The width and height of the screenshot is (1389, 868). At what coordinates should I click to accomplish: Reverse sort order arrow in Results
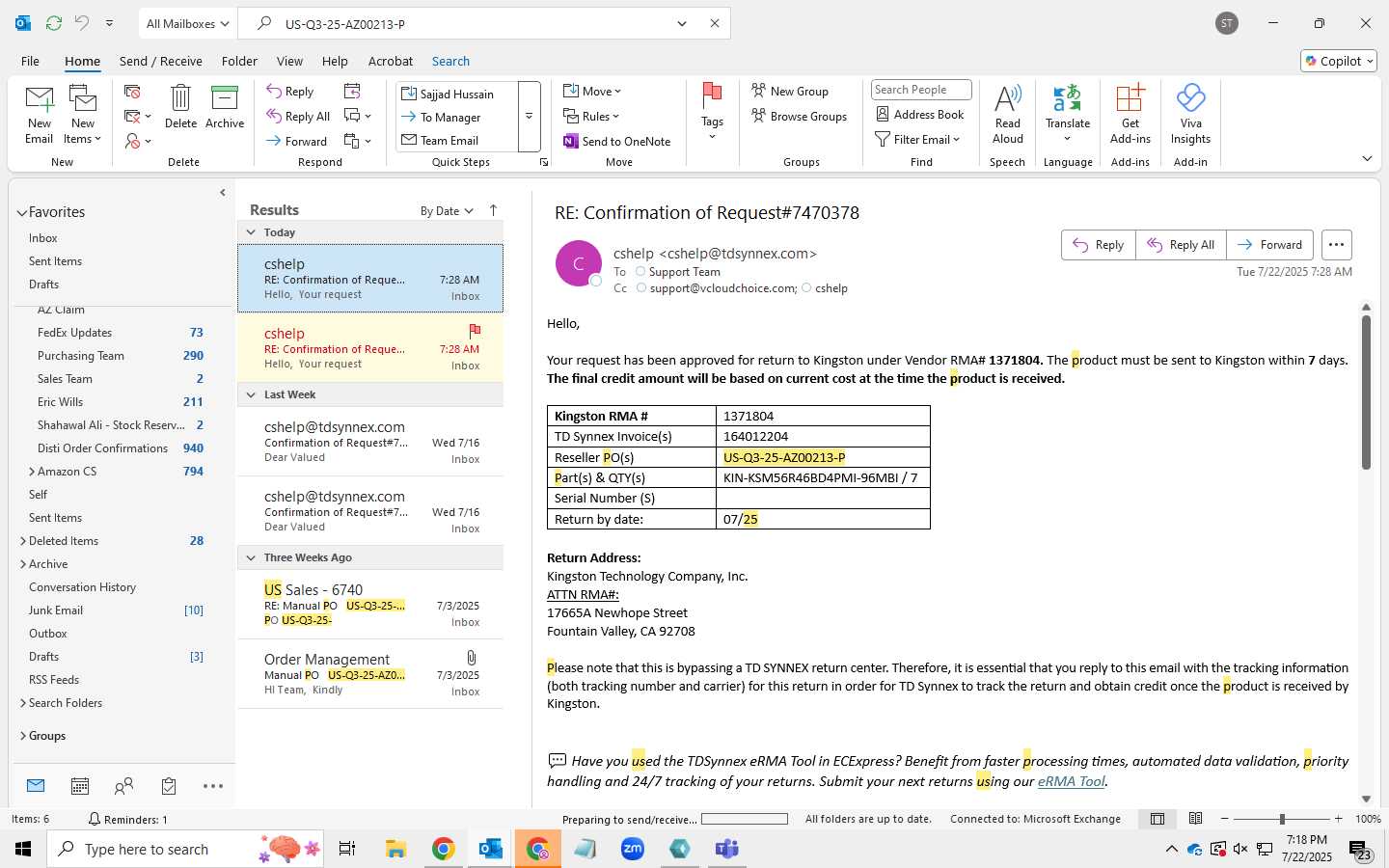tap(494, 210)
